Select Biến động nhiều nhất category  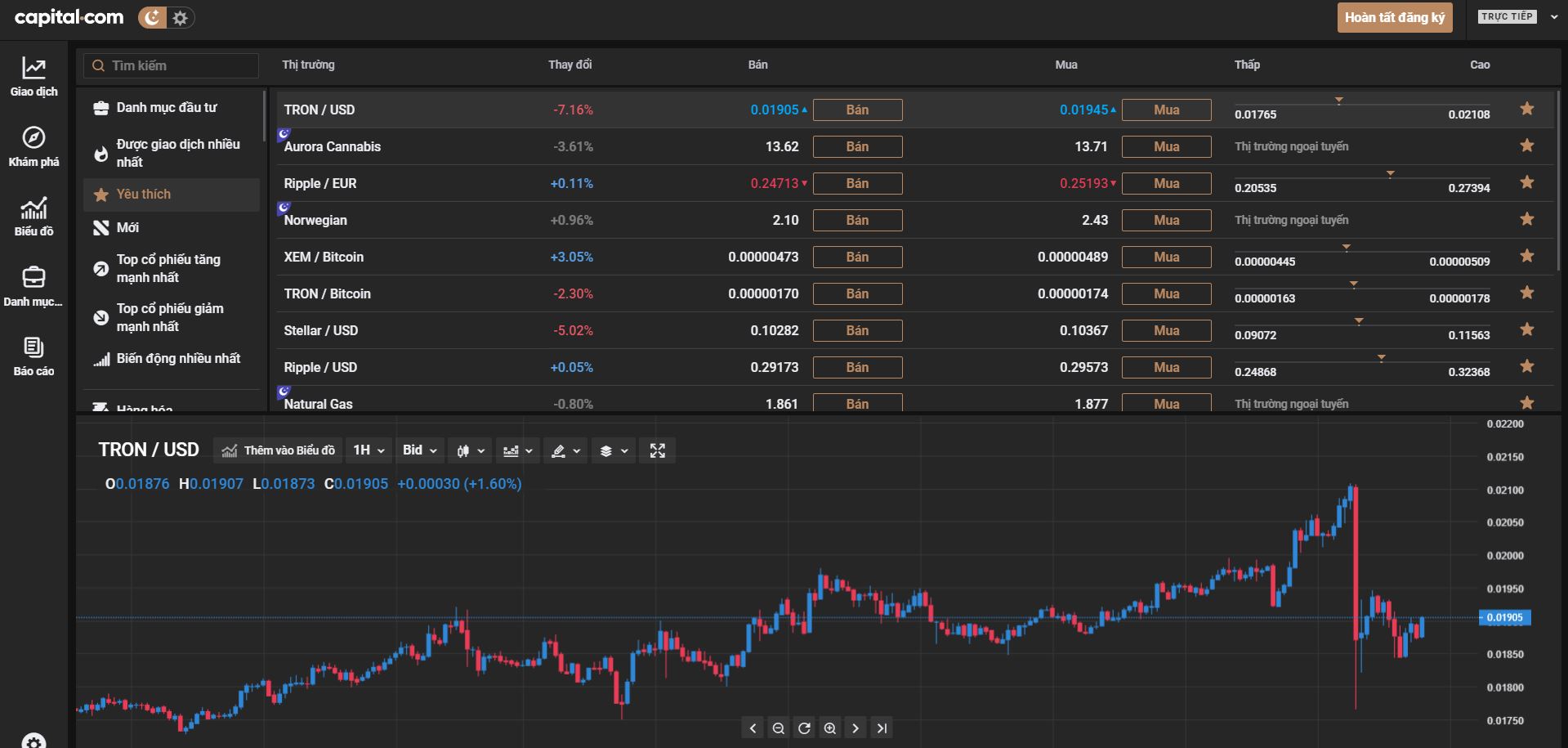click(x=172, y=358)
